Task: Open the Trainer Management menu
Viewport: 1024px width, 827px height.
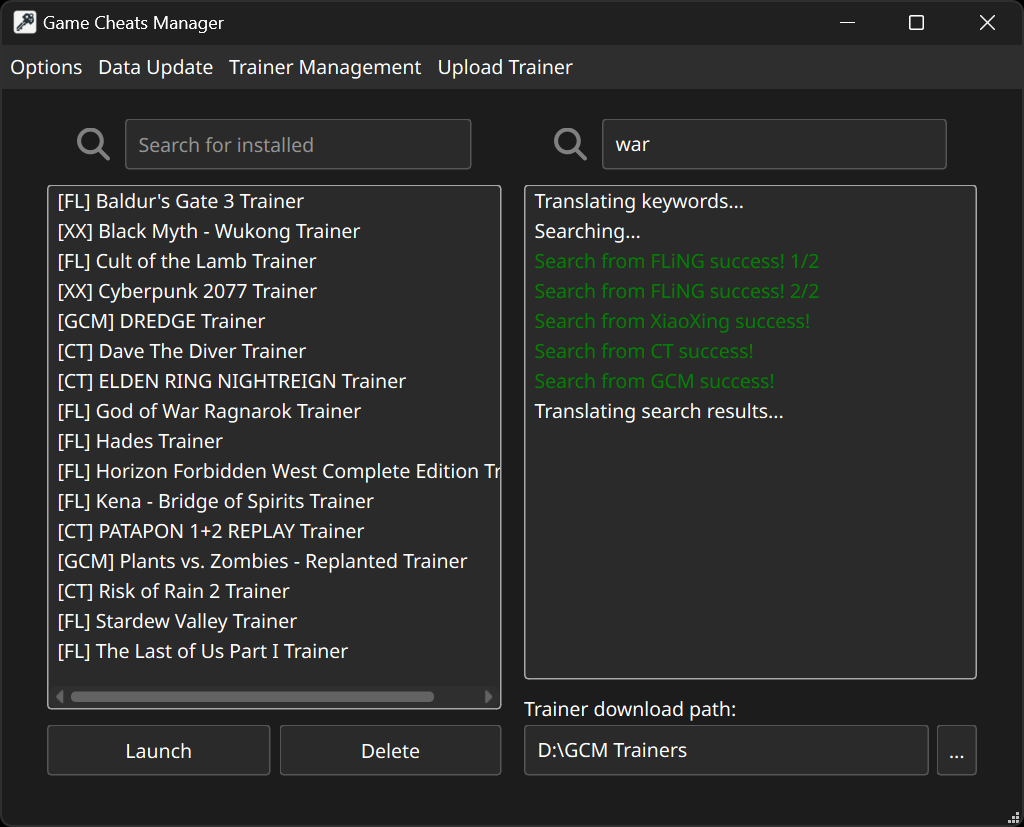Action: 324,67
